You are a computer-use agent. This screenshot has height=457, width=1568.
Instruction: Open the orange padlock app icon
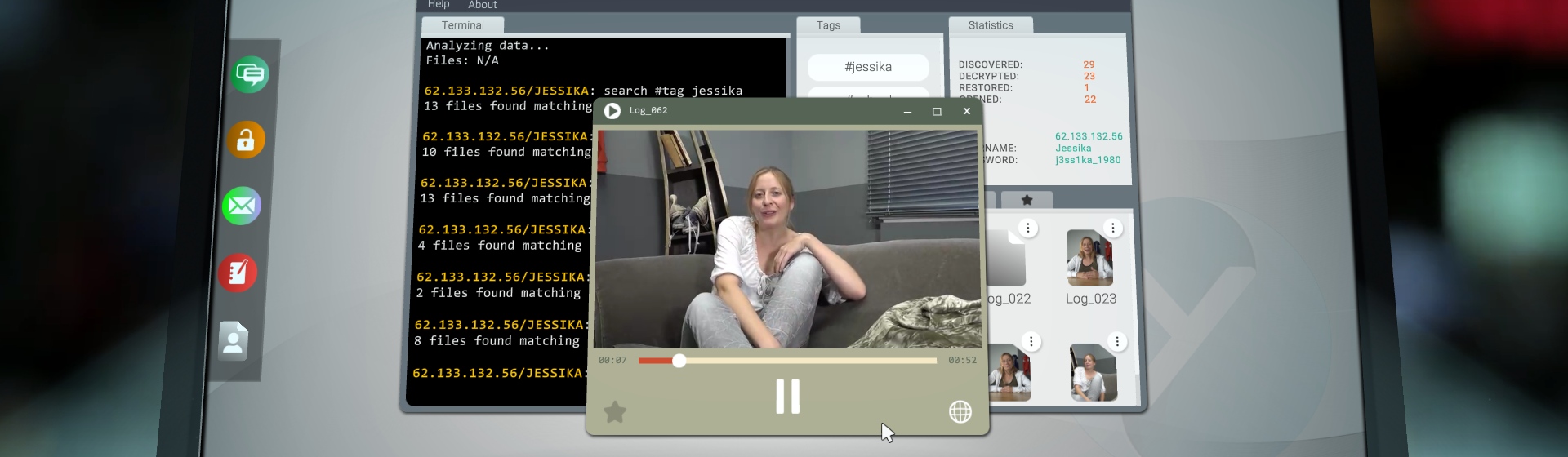(246, 140)
